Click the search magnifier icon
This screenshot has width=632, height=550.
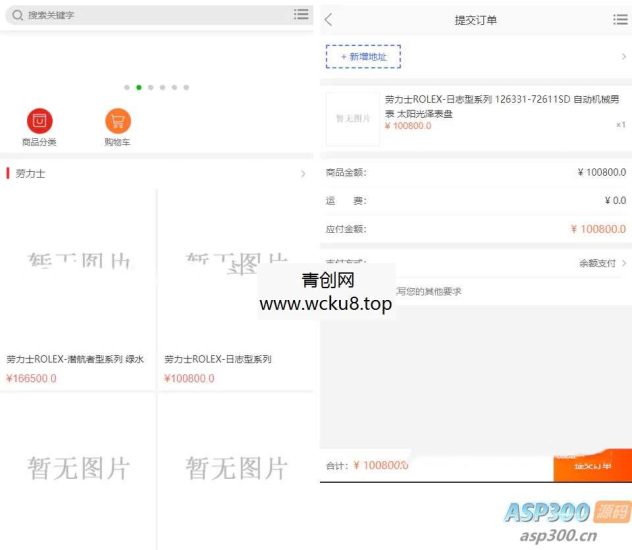click(17, 15)
